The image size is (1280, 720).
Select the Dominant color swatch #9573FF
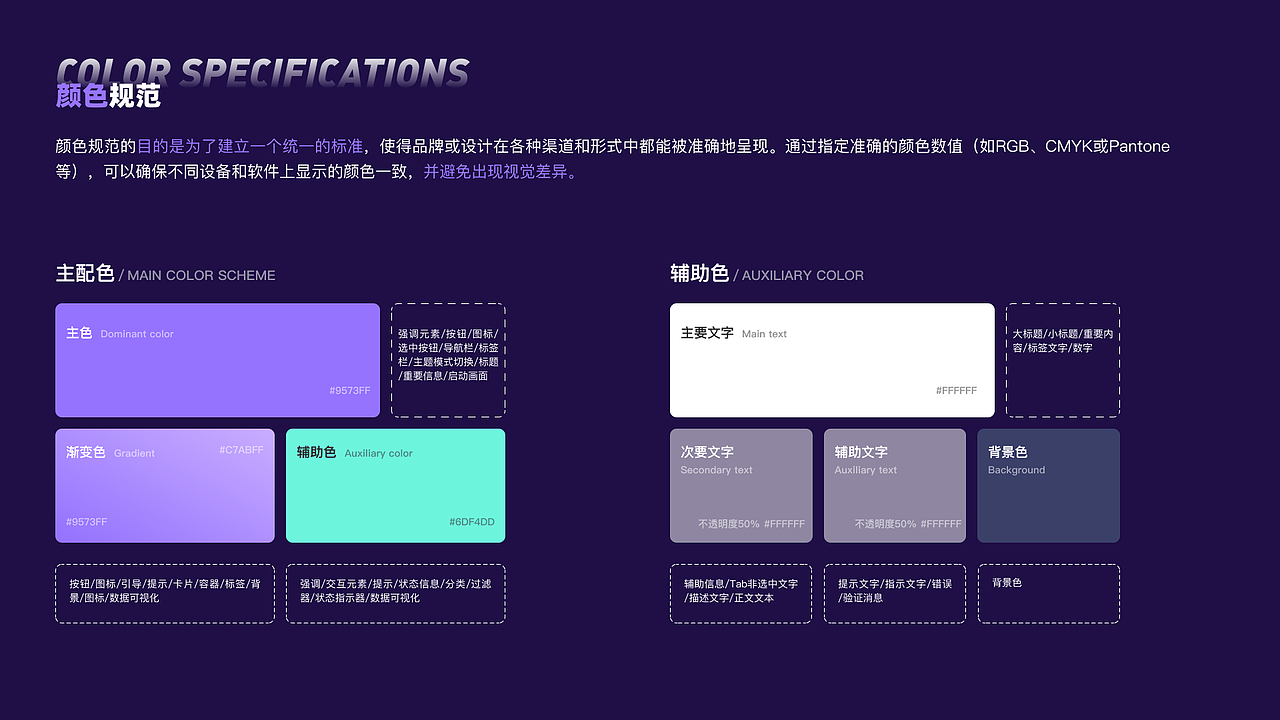pos(217,360)
